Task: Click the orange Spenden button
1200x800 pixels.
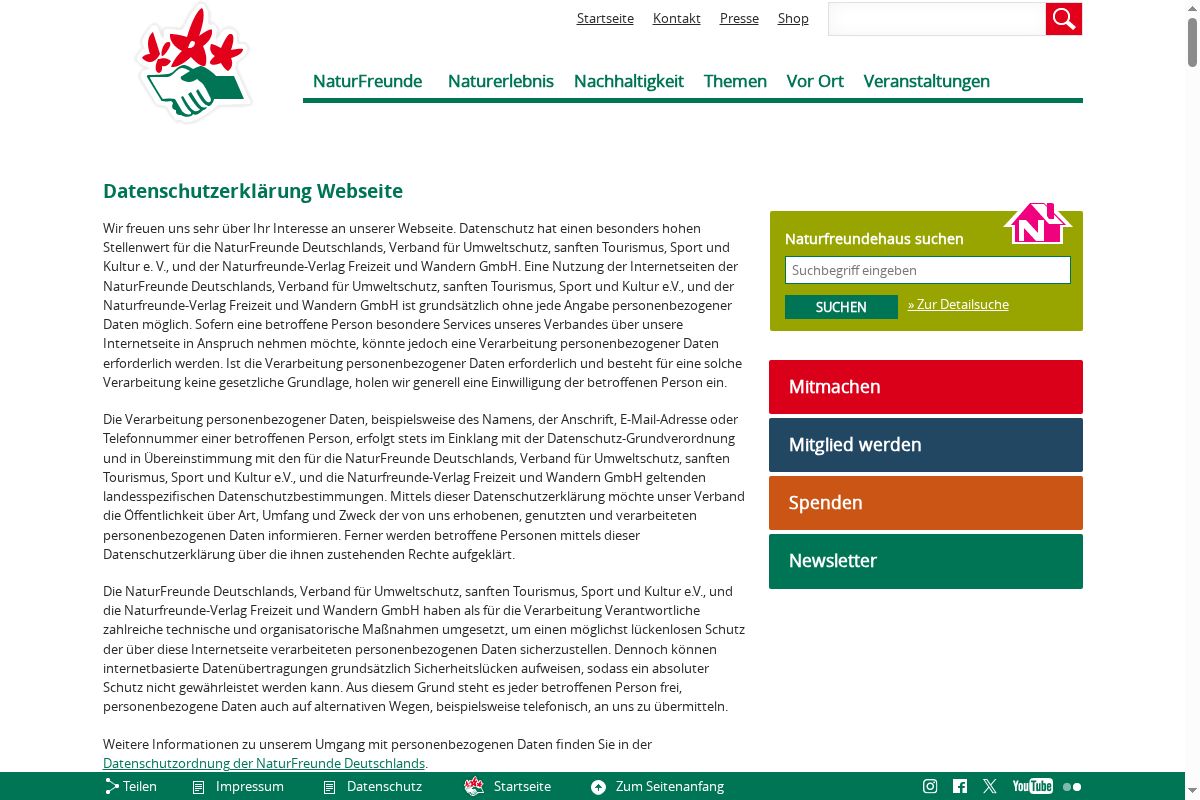Action: click(x=926, y=503)
